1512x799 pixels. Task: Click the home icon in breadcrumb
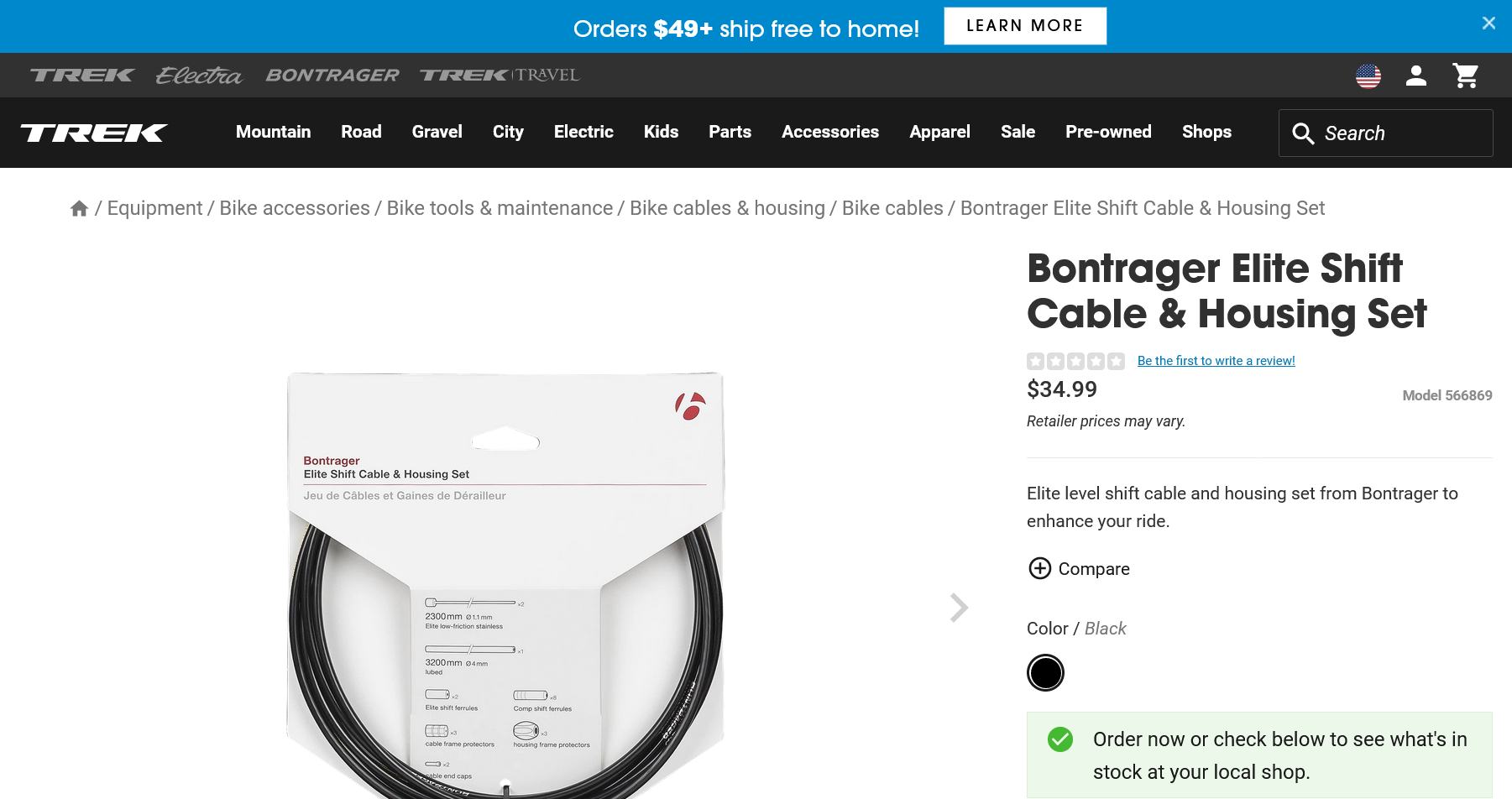(79, 208)
